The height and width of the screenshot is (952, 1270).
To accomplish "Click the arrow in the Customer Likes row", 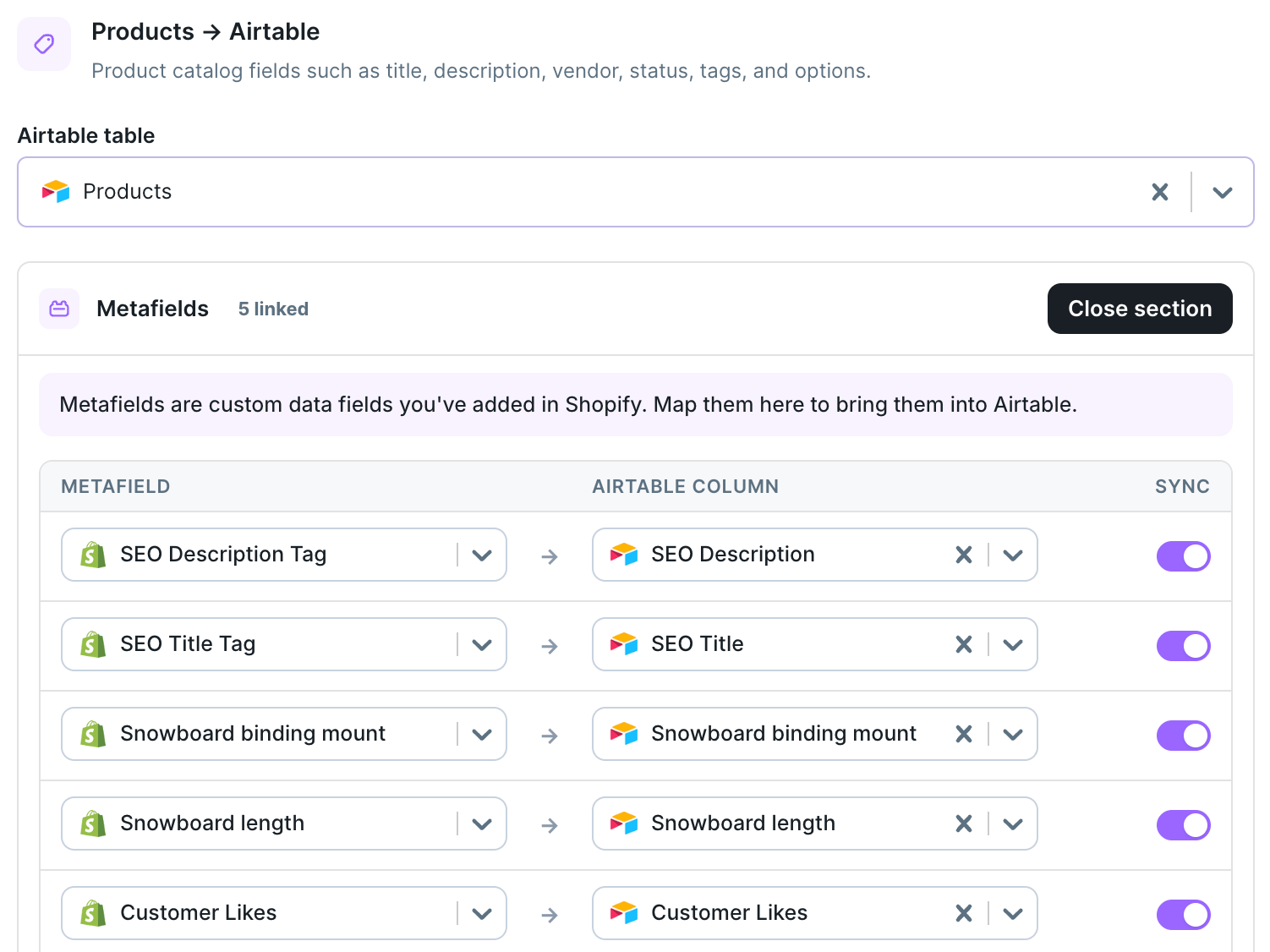I will tap(550, 915).
